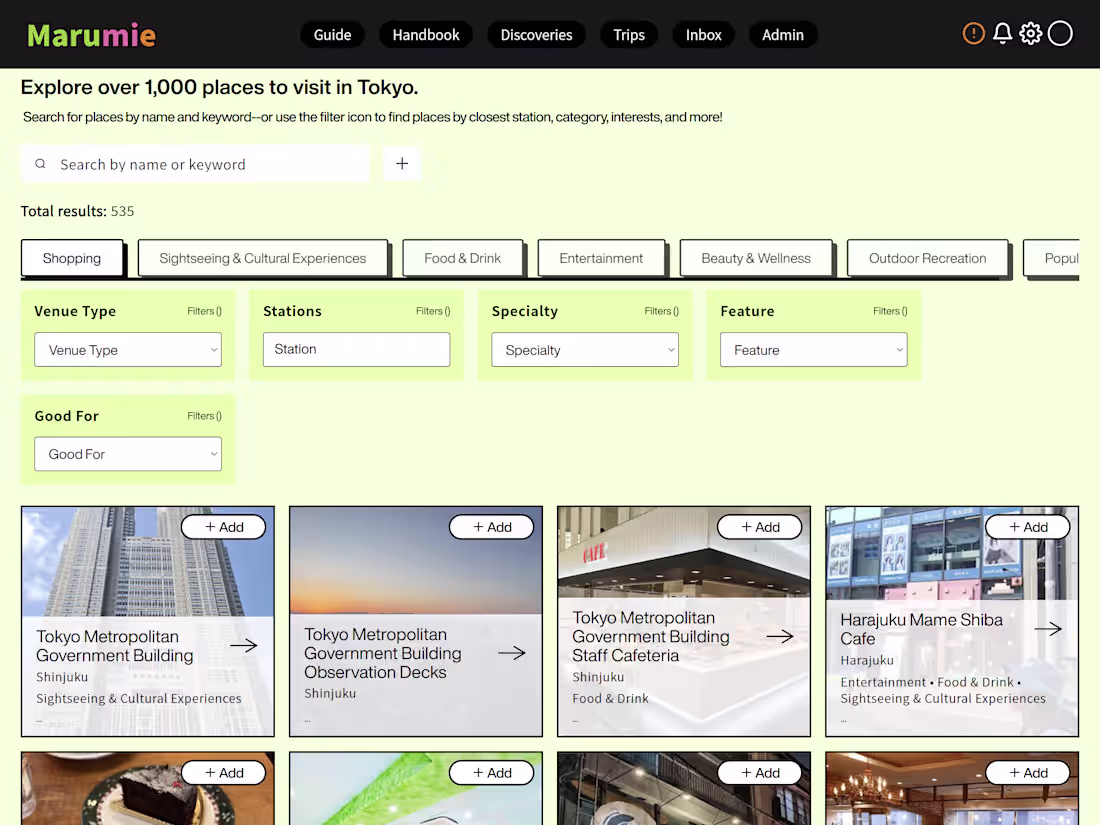1100x825 pixels.
Task: Add Tokyo Metropolitan Government Building card
Action: coord(224,527)
